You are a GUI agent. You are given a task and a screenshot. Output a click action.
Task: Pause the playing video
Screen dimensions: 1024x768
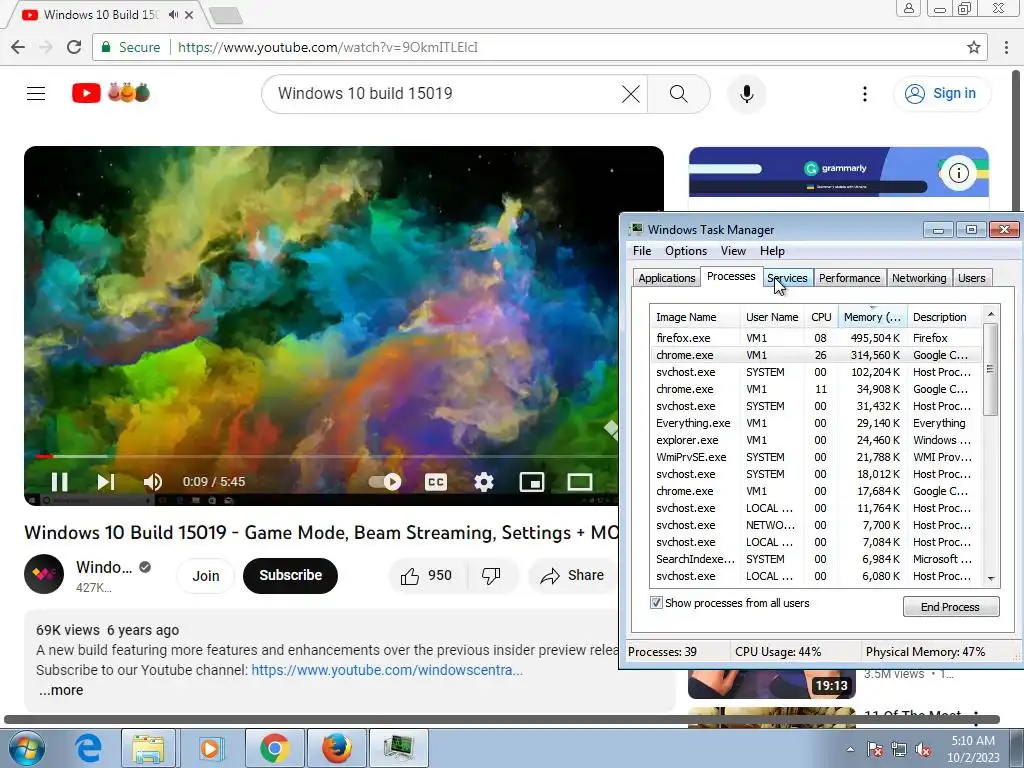click(x=59, y=482)
